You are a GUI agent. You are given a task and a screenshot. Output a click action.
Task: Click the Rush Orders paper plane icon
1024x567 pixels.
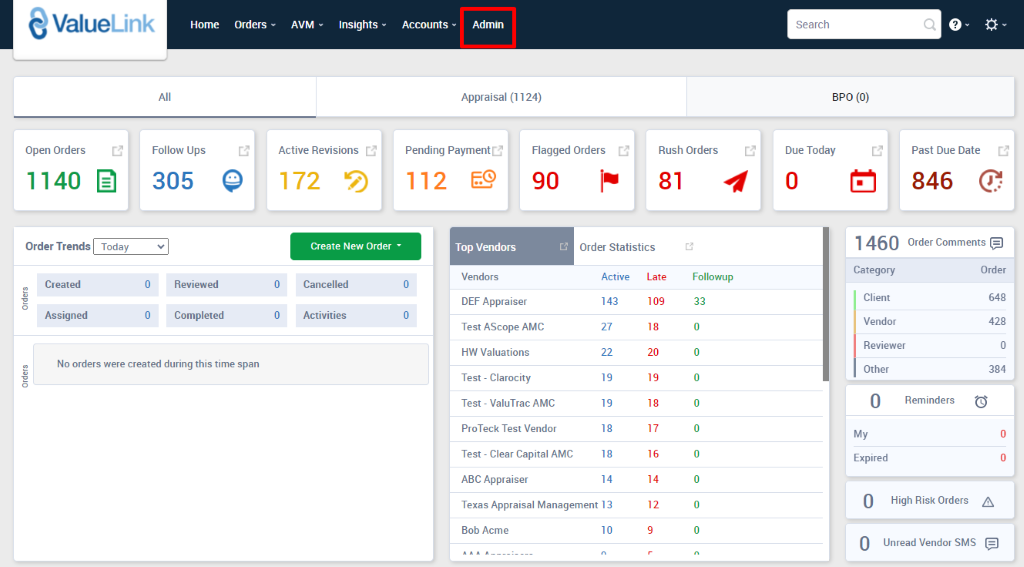pos(736,181)
